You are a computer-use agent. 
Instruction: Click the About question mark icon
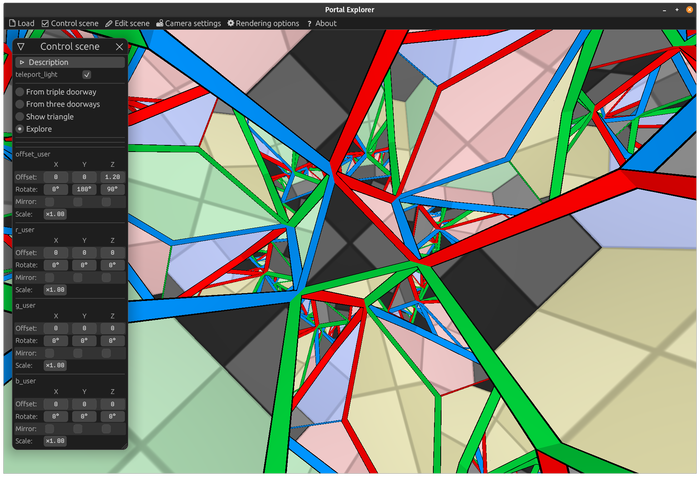coord(309,24)
